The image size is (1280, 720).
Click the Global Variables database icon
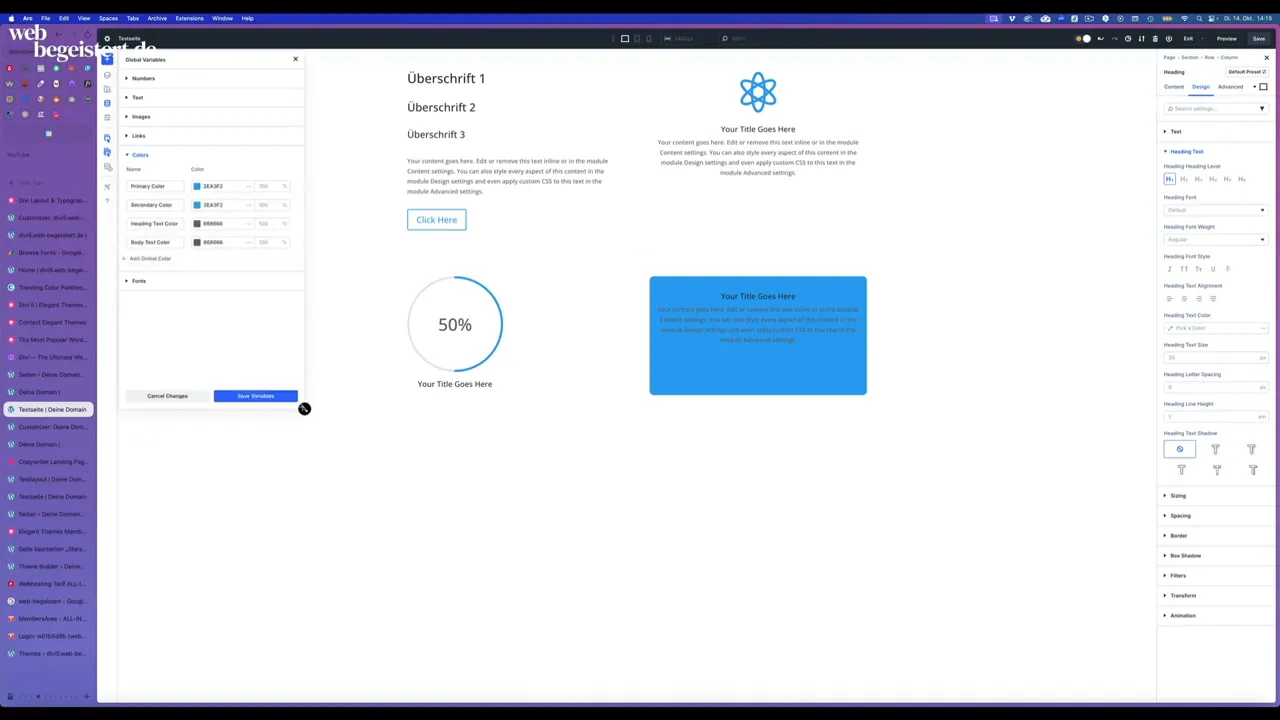[107, 103]
